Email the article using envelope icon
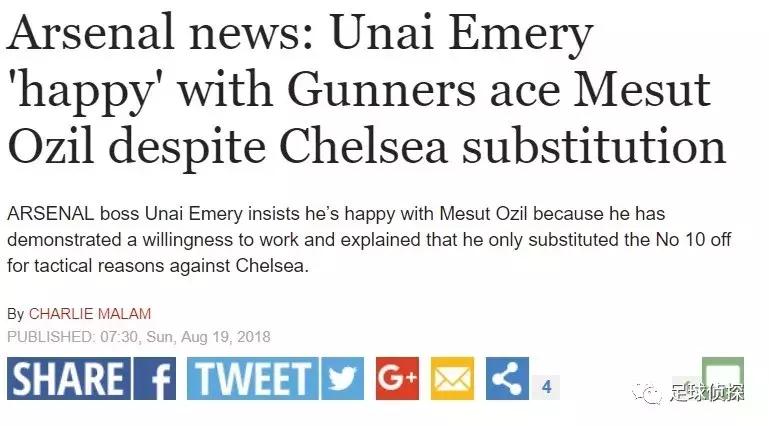Image resolution: width=769 pixels, height=426 pixels. click(452, 379)
